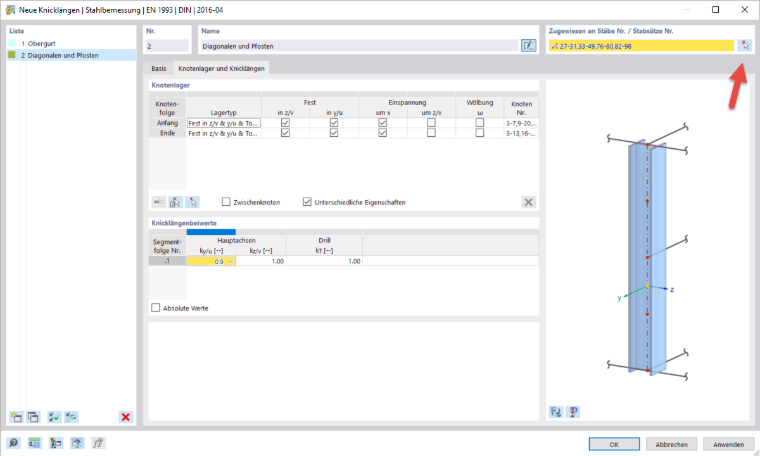Close the Neue Knicklängen dialog window
760x456 pixels.
(x=744, y=10)
